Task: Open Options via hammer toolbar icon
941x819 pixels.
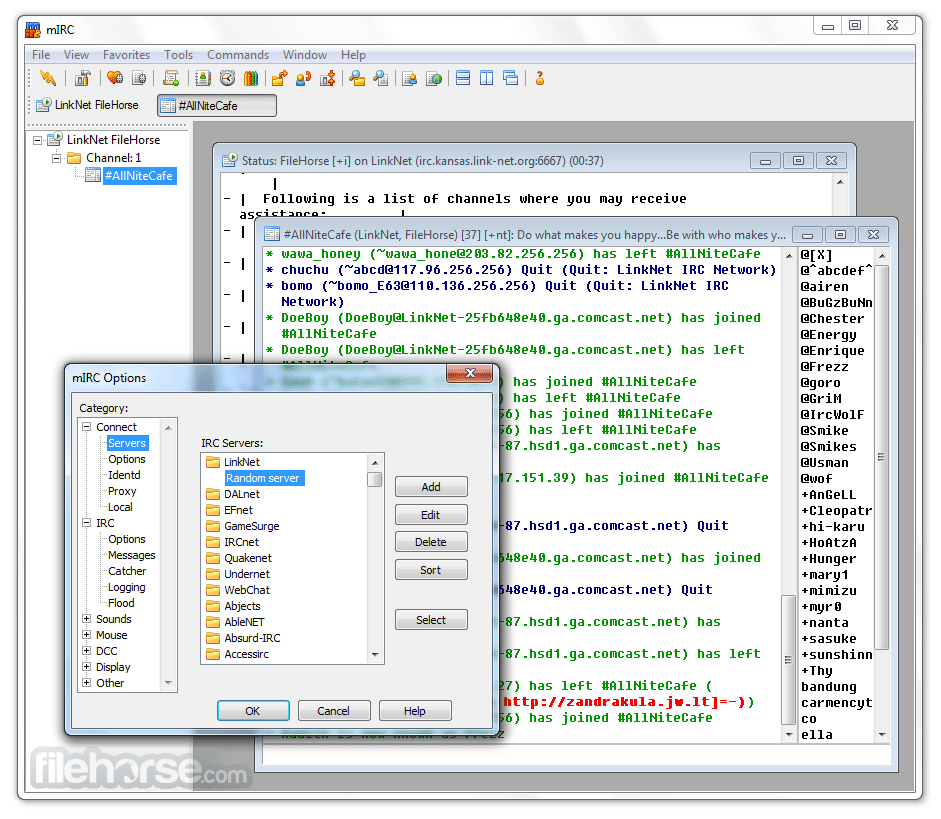Action: tap(83, 78)
